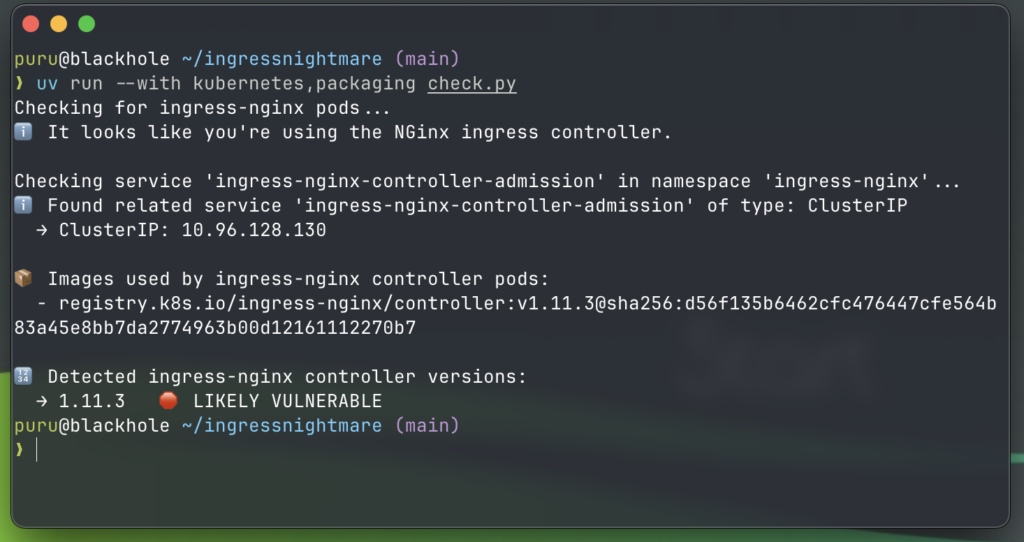This screenshot has height=542, width=1024.
Task: Click "(main)" branch label in top prompt
Action: coord(427,59)
